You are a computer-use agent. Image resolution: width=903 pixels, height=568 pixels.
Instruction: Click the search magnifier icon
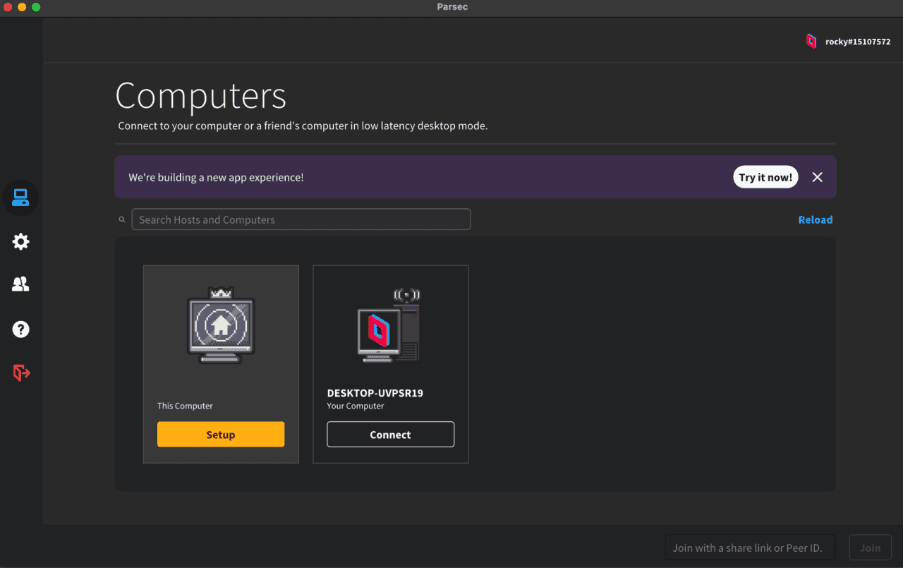122,219
